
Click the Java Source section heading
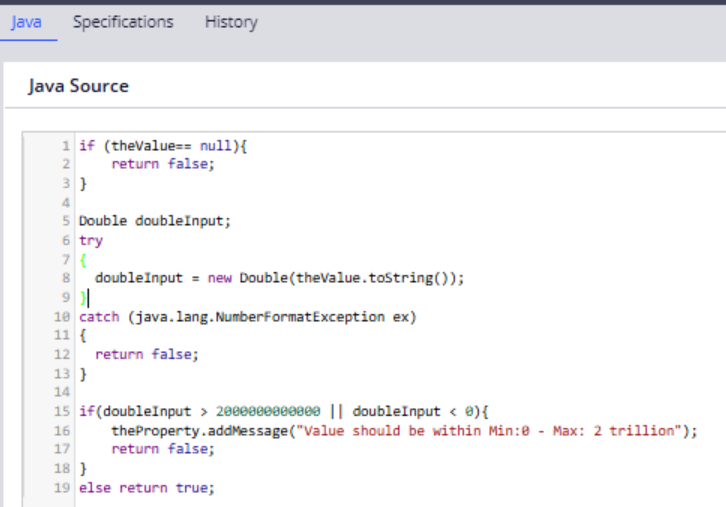[x=78, y=86]
